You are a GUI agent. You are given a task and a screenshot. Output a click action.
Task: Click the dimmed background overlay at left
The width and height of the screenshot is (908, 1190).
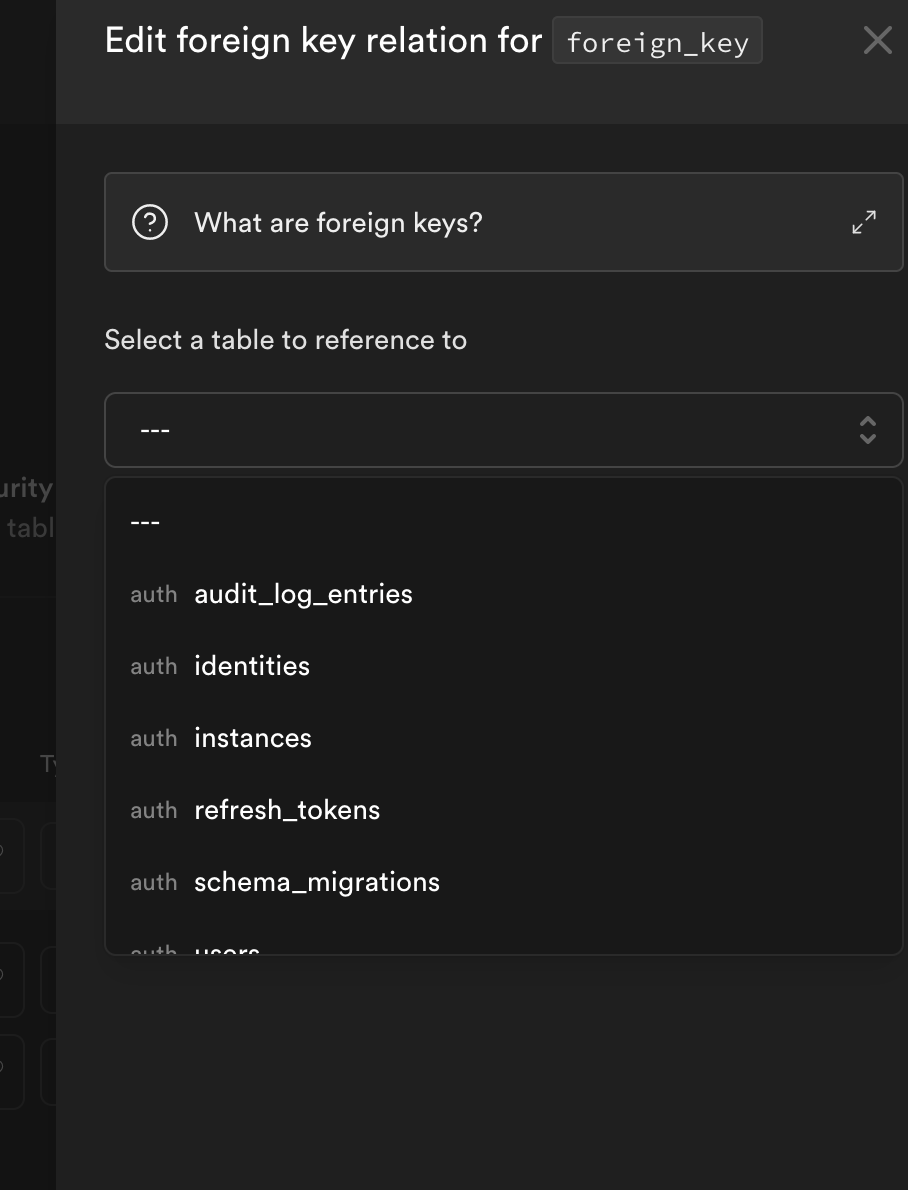click(26, 300)
